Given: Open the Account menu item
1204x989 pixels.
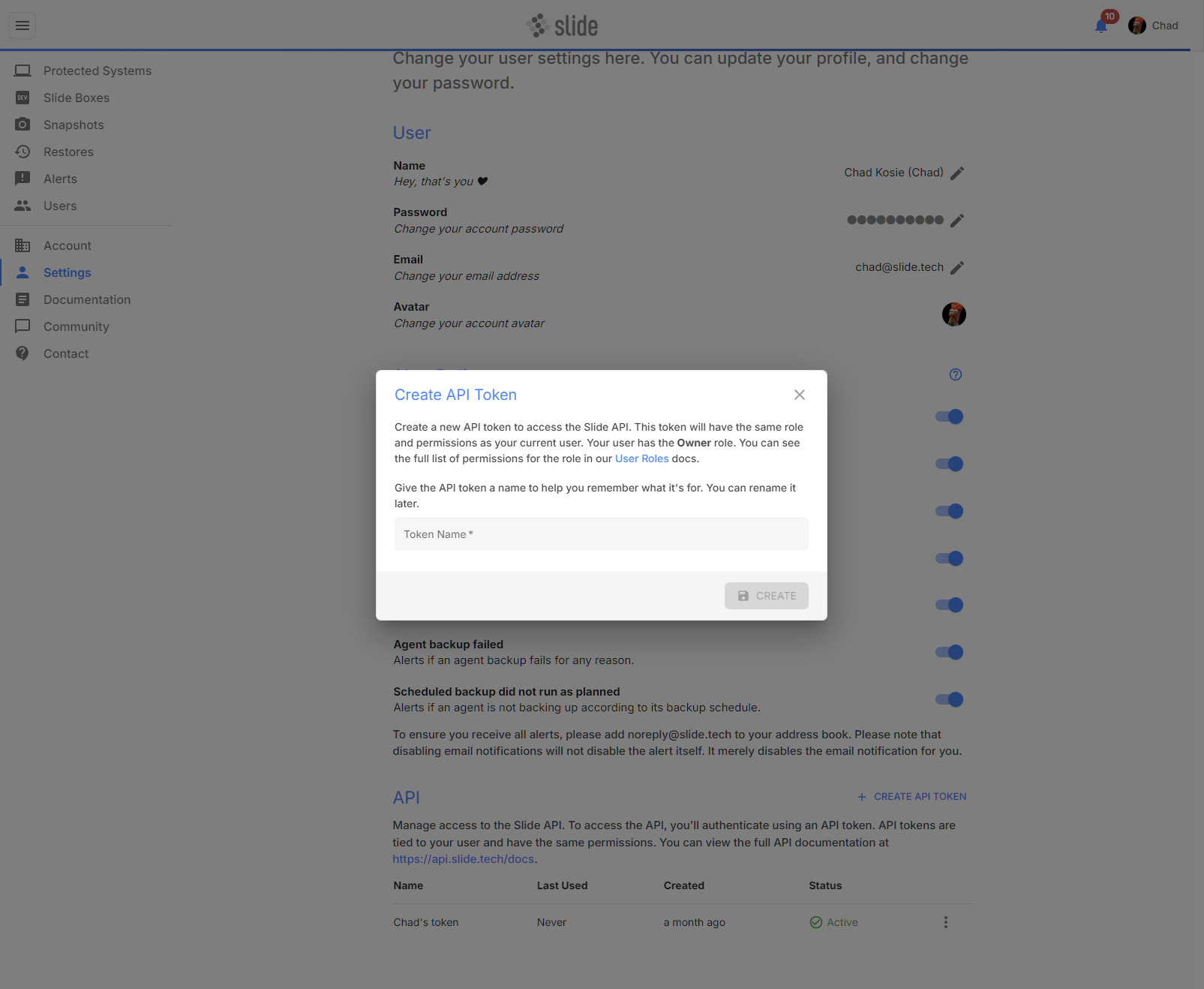Looking at the screenshot, I should pyautogui.click(x=68, y=245).
